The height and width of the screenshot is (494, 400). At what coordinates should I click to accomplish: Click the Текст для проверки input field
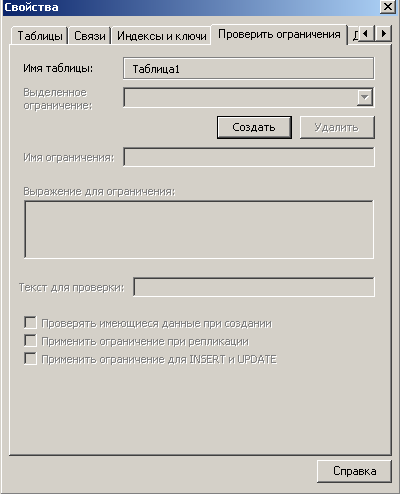(x=254, y=287)
